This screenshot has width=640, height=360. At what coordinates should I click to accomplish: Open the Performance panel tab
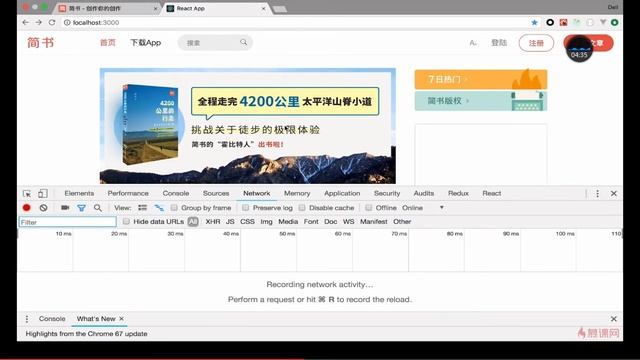click(128, 193)
